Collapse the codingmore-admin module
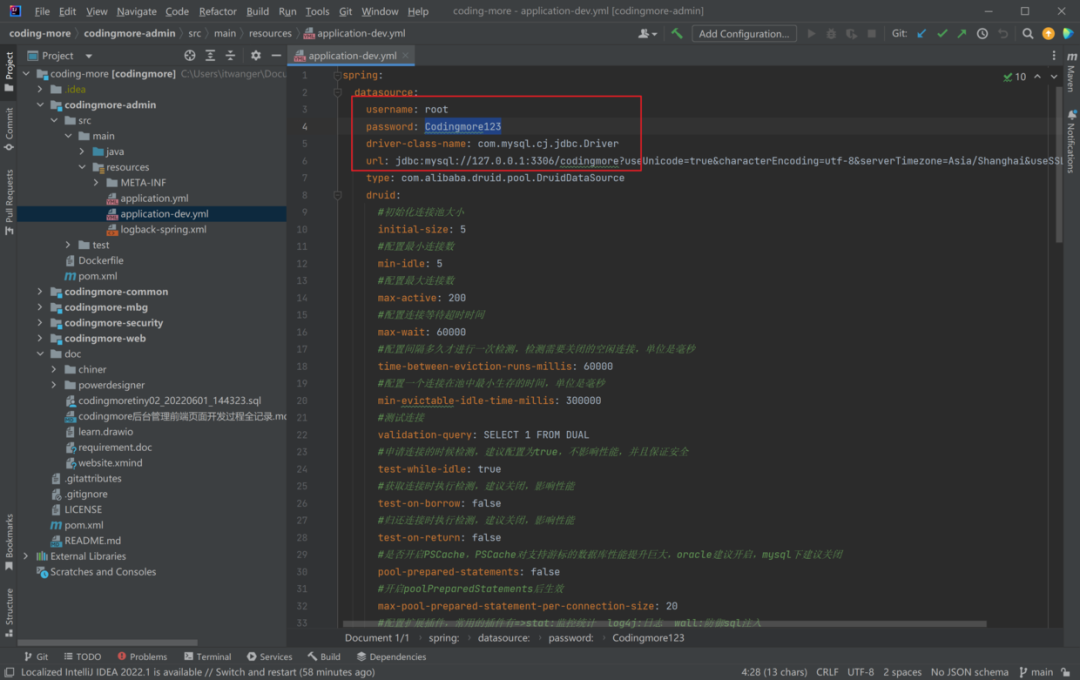This screenshot has width=1080, height=680. (40, 105)
